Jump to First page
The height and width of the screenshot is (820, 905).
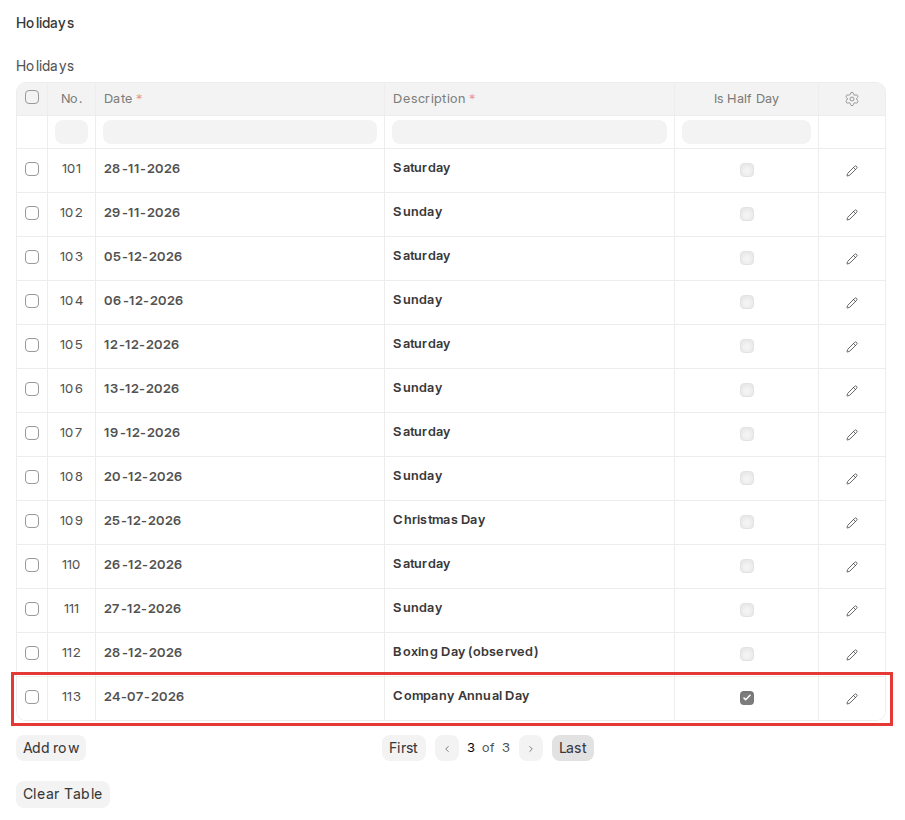point(403,748)
